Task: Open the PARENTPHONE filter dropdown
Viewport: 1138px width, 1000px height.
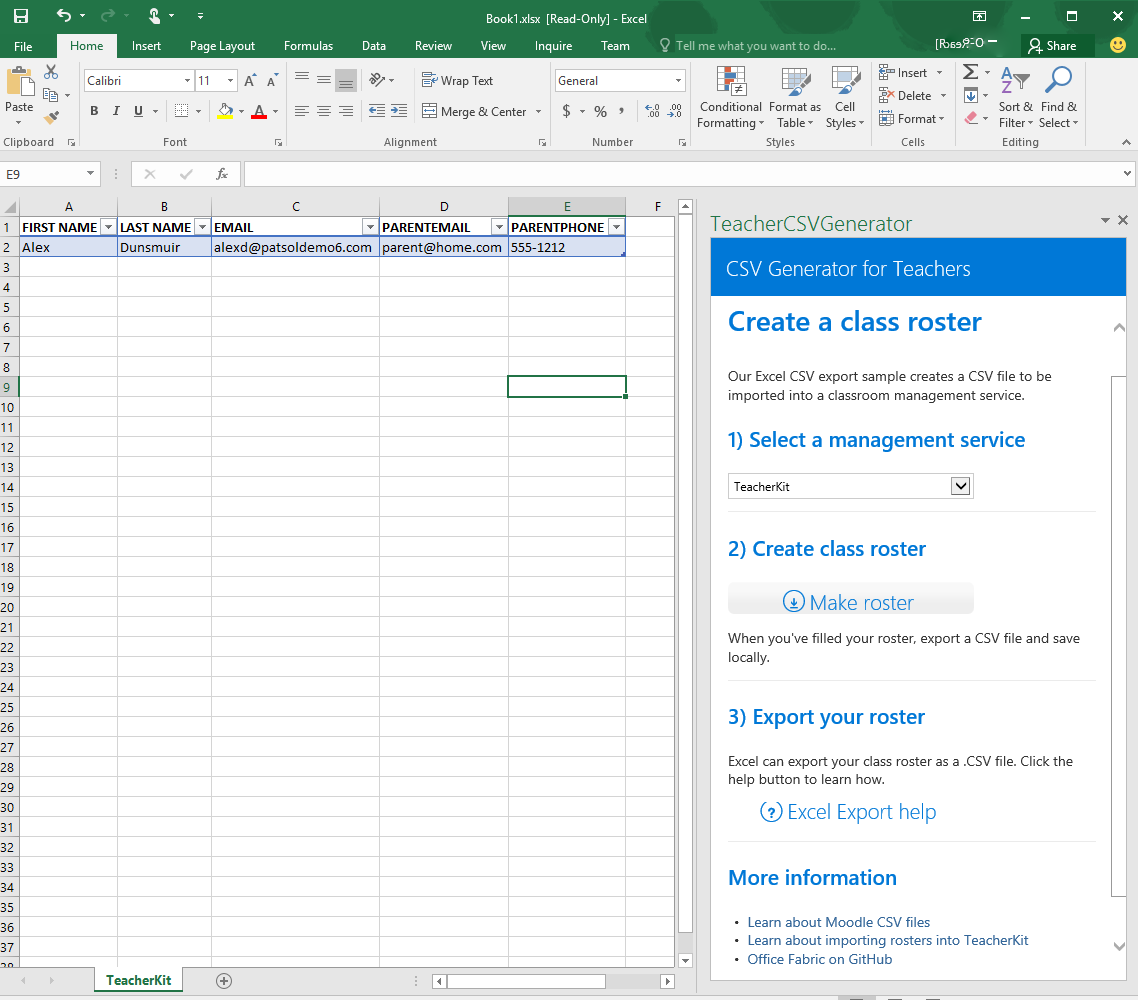Action: point(616,228)
